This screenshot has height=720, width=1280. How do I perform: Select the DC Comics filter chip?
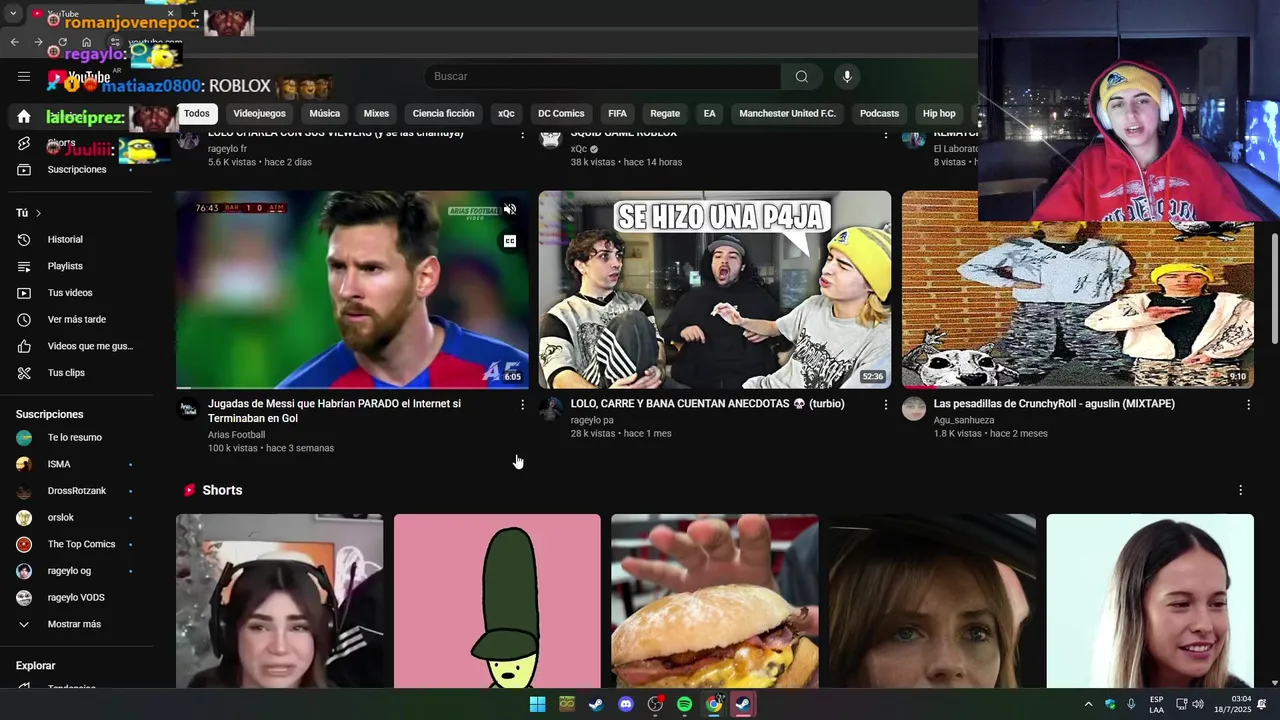click(561, 114)
